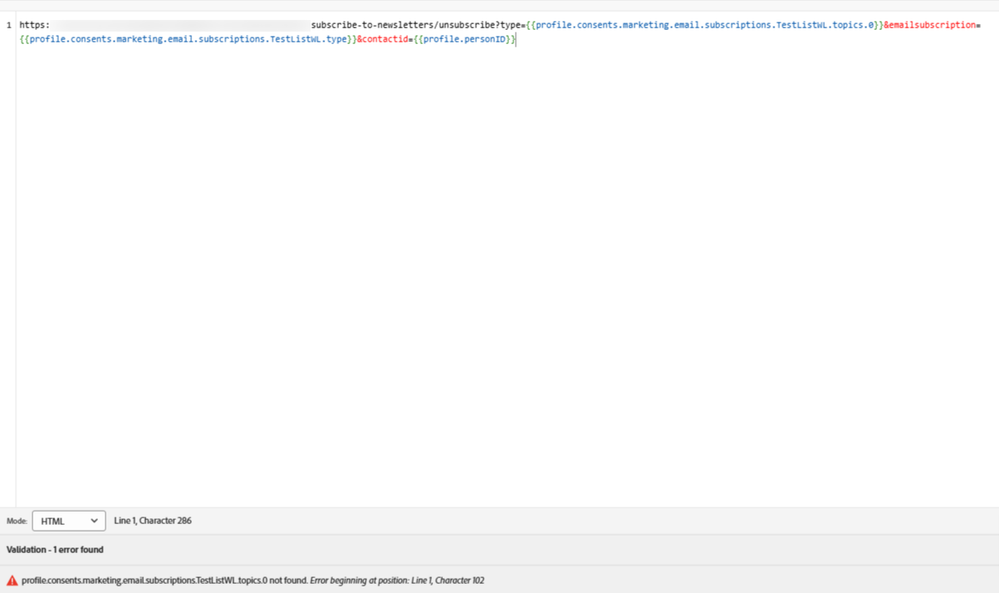Click the red '&emailsubscription=' parameter
The height and width of the screenshot is (593, 999).
[x=931, y=25]
